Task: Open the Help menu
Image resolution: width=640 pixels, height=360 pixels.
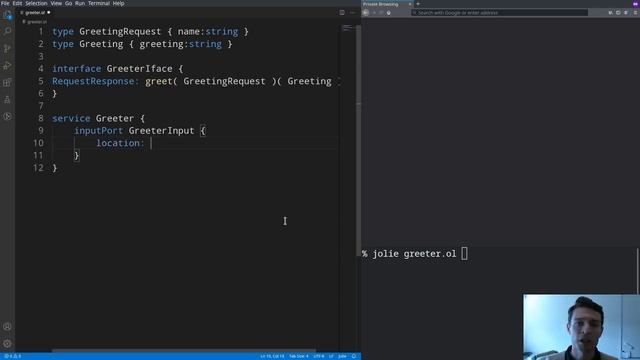Action: (x=118, y=3)
